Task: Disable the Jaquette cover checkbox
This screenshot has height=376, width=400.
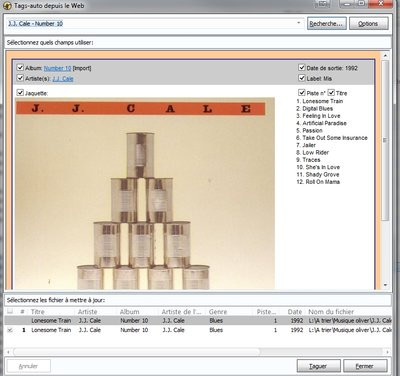Action: [x=20, y=93]
